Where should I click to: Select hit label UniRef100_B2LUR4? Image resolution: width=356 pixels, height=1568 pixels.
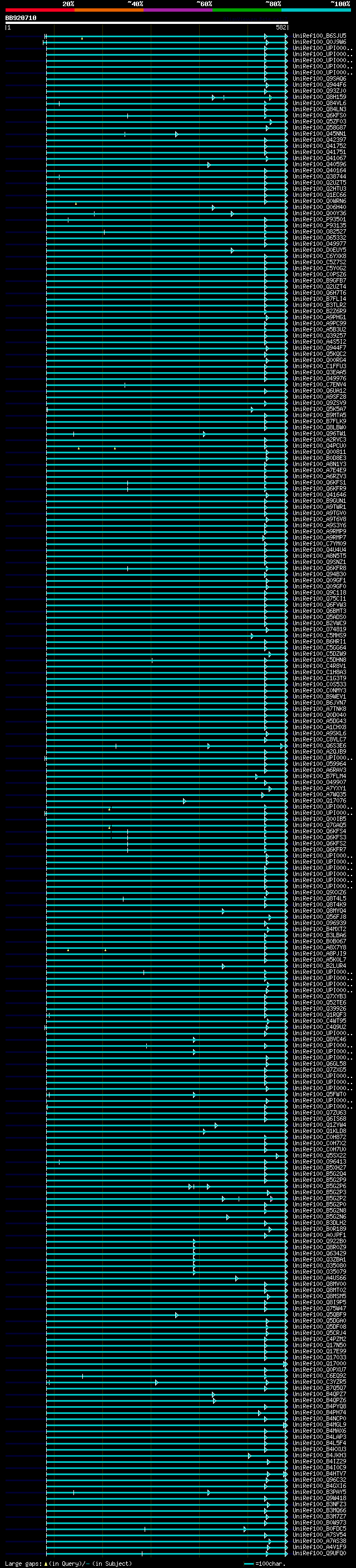tap(319, 966)
